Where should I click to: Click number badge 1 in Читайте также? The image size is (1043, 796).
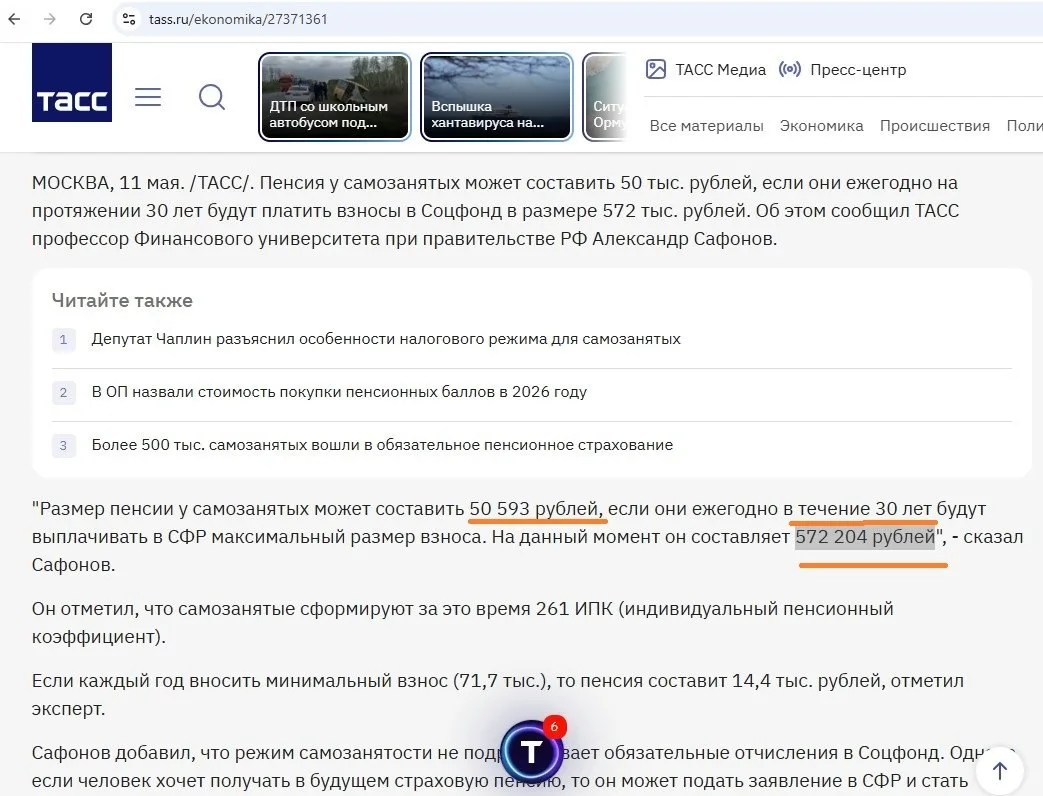click(x=63, y=339)
